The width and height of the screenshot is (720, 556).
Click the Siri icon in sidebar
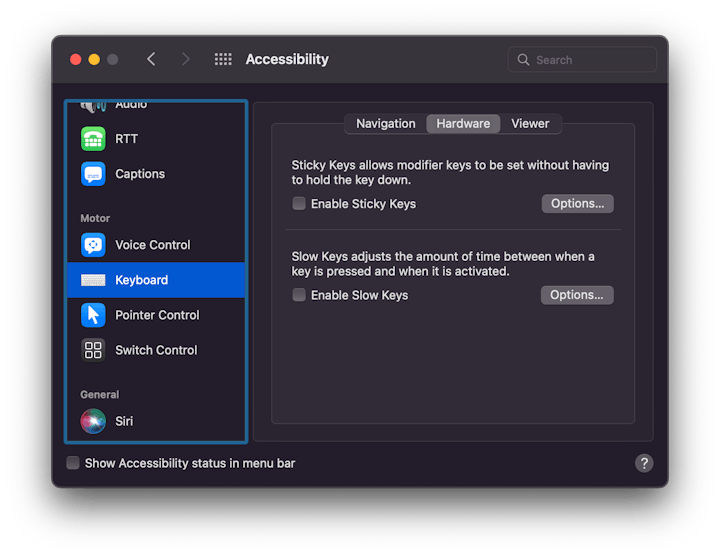pyautogui.click(x=93, y=421)
